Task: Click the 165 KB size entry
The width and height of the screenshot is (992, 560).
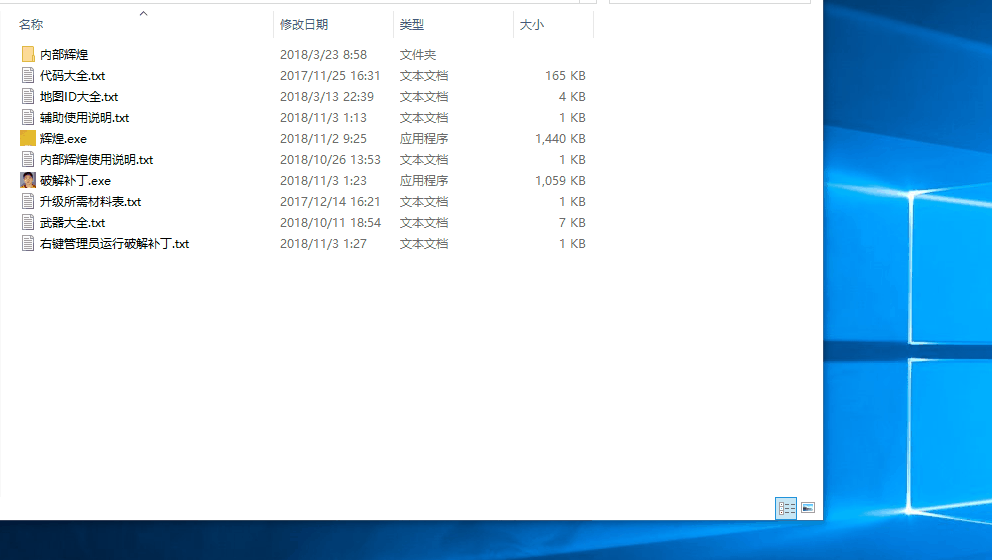Action: [565, 76]
